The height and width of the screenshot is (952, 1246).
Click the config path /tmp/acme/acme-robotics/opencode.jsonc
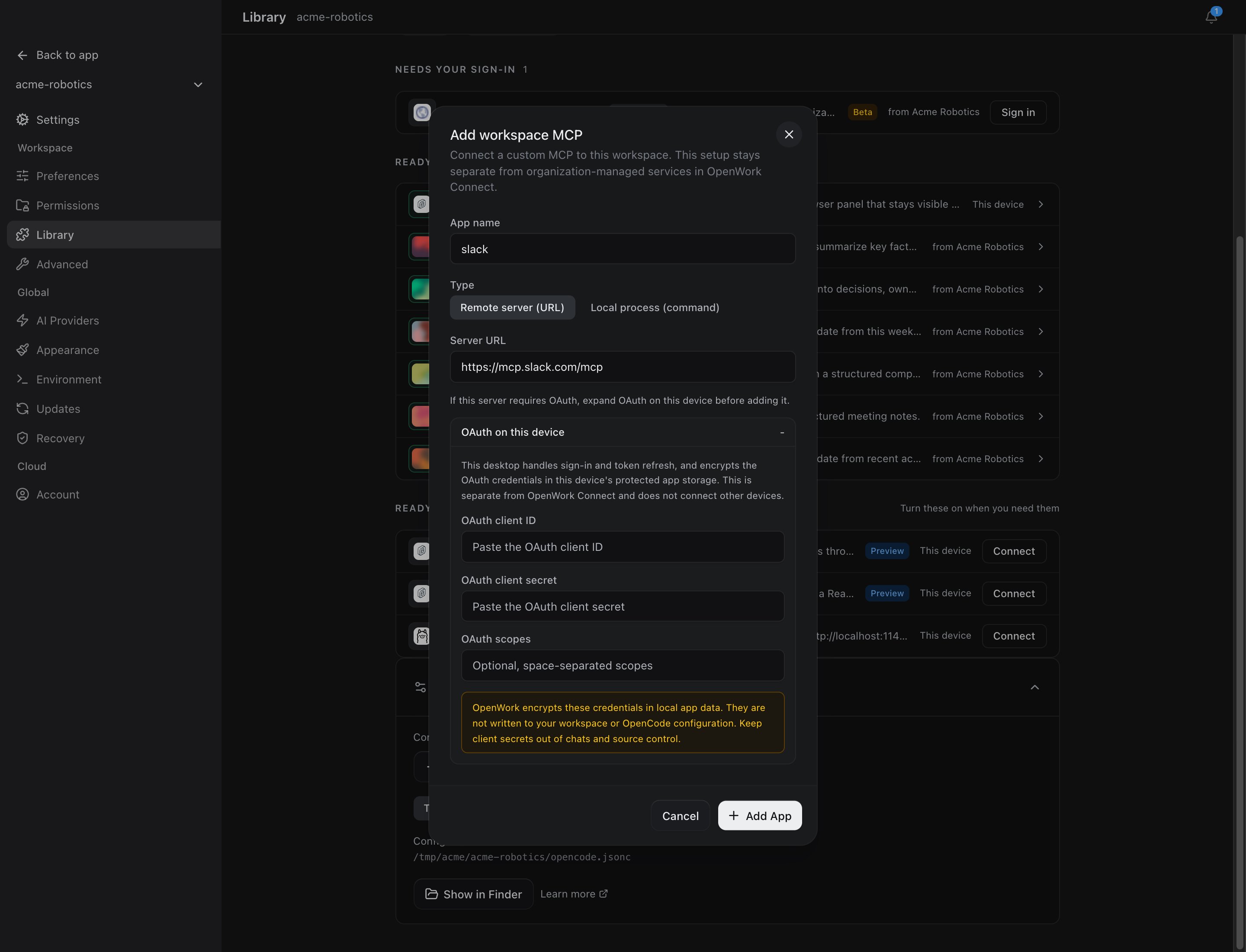(521, 857)
